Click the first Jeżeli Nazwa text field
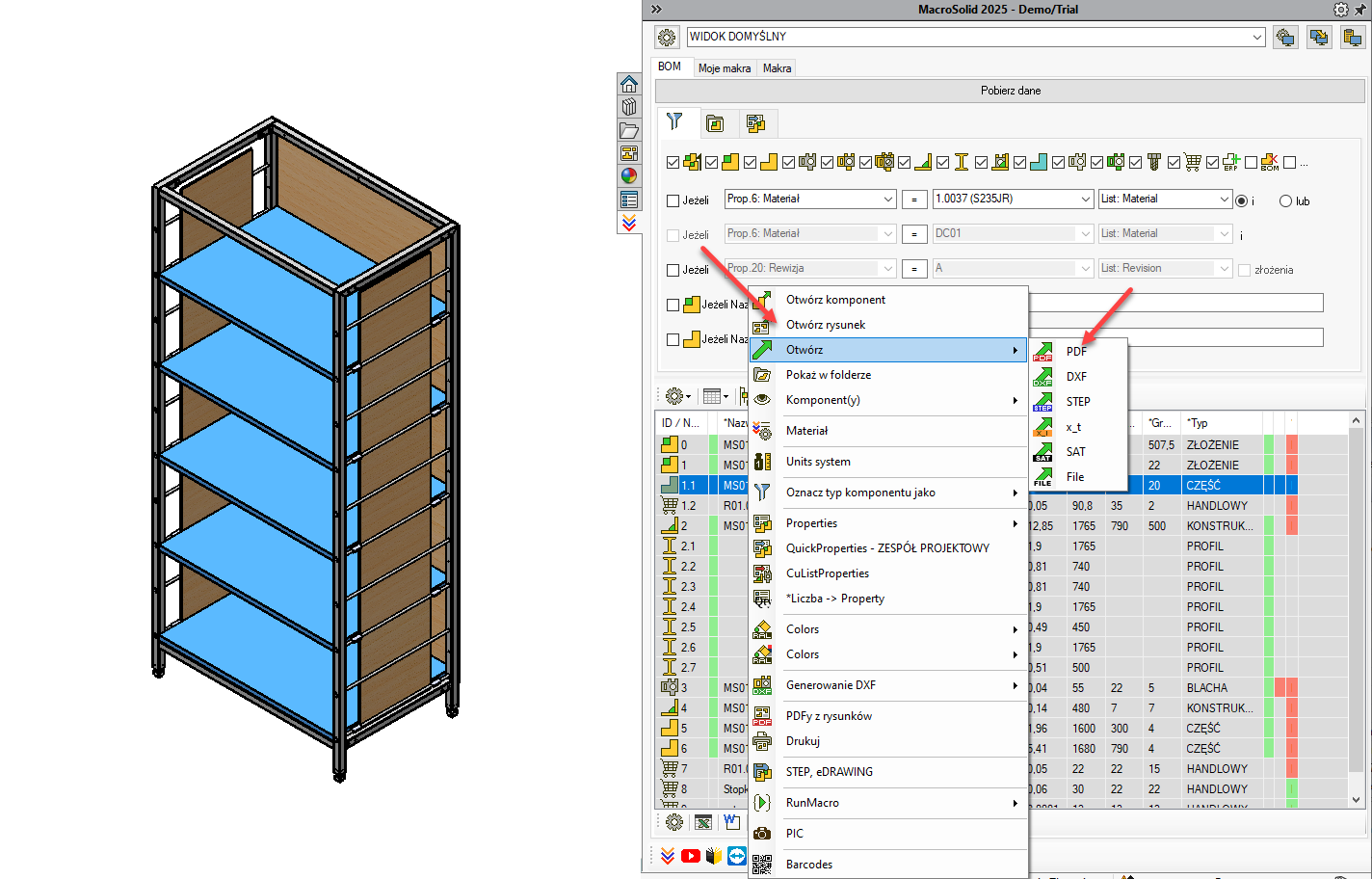1372x879 pixels. pyautogui.click(x=1176, y=304)
